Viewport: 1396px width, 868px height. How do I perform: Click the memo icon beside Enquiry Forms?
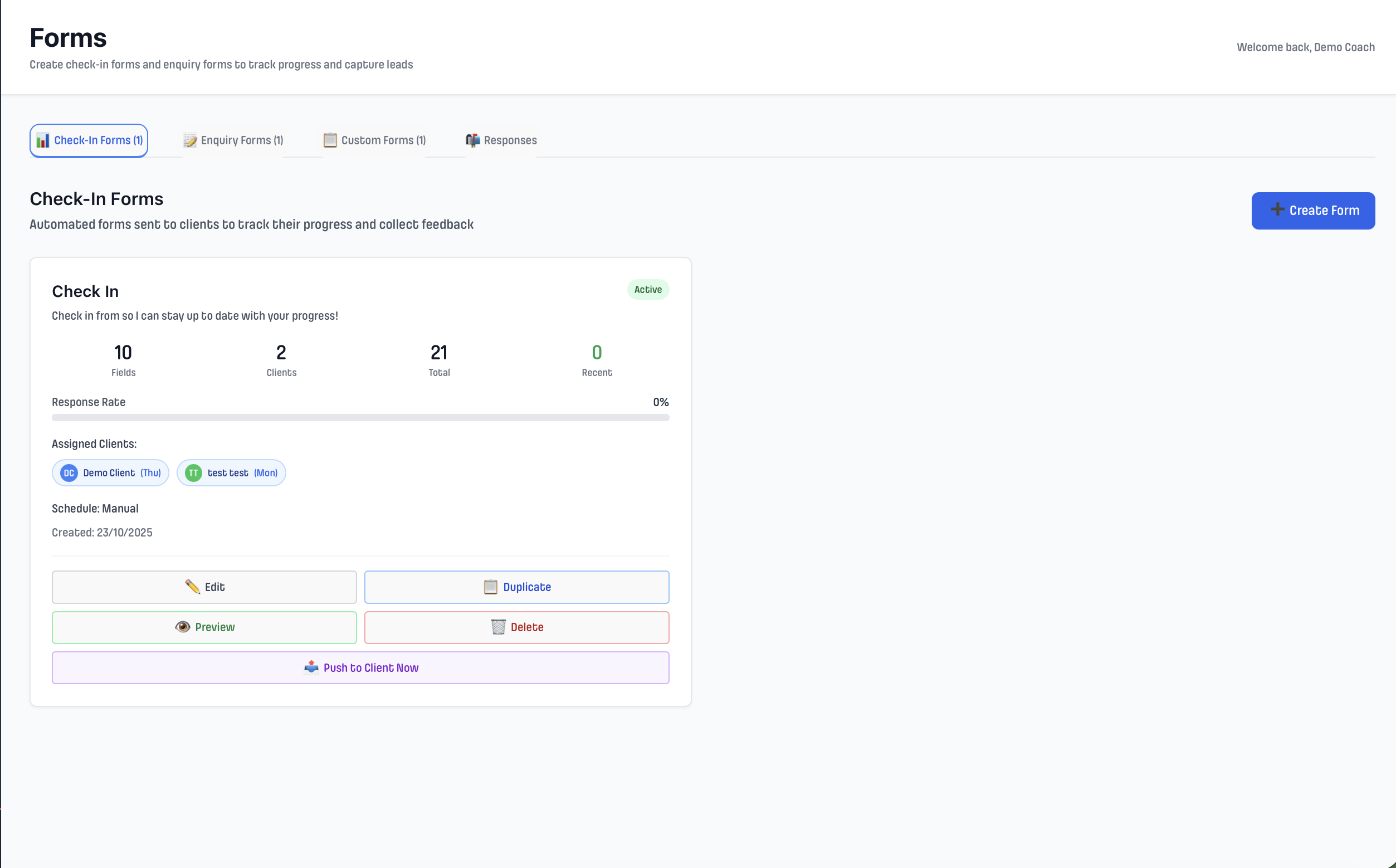[x=190, y=139]
